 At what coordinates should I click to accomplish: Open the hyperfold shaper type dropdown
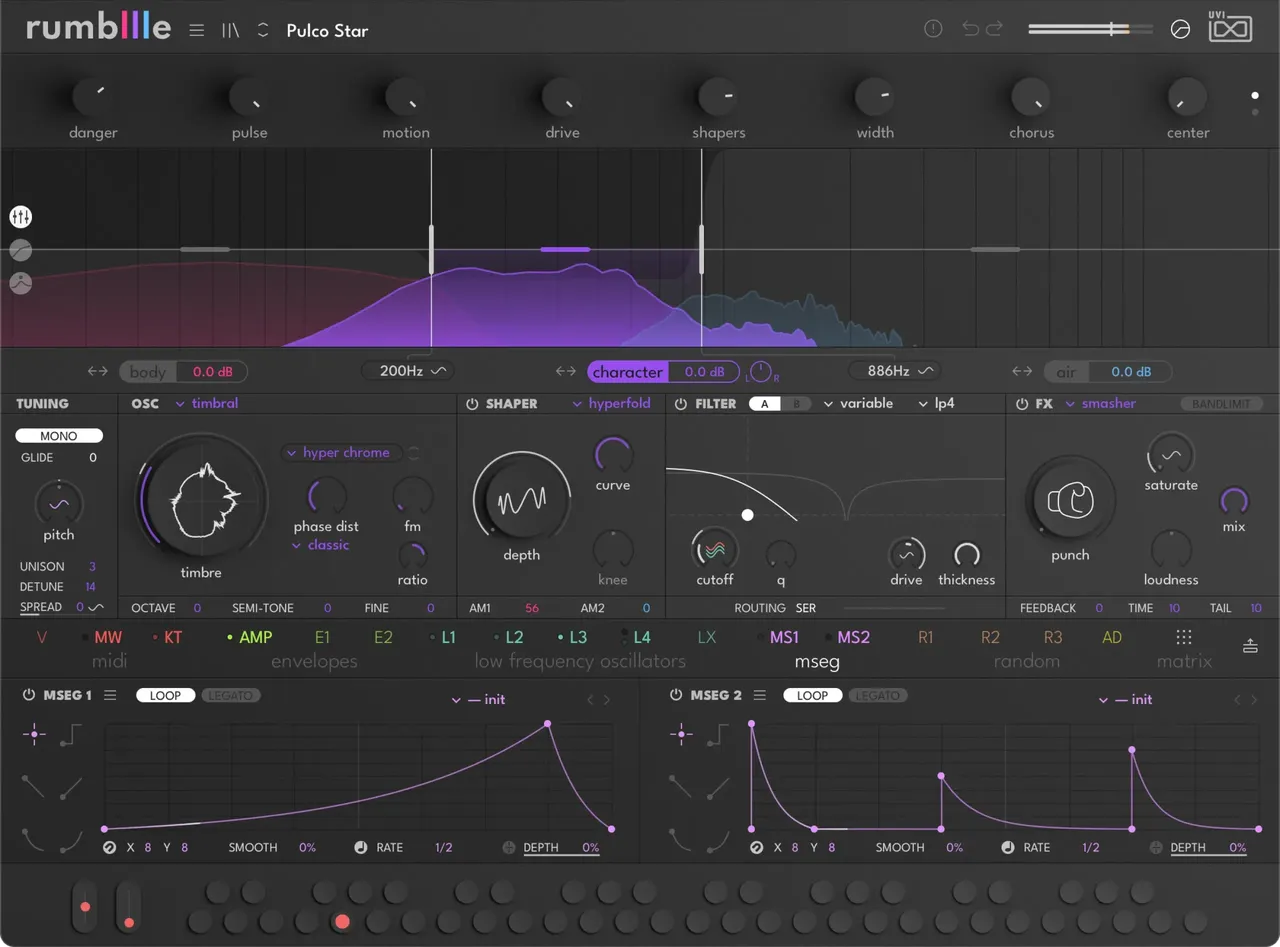point(612,404)
